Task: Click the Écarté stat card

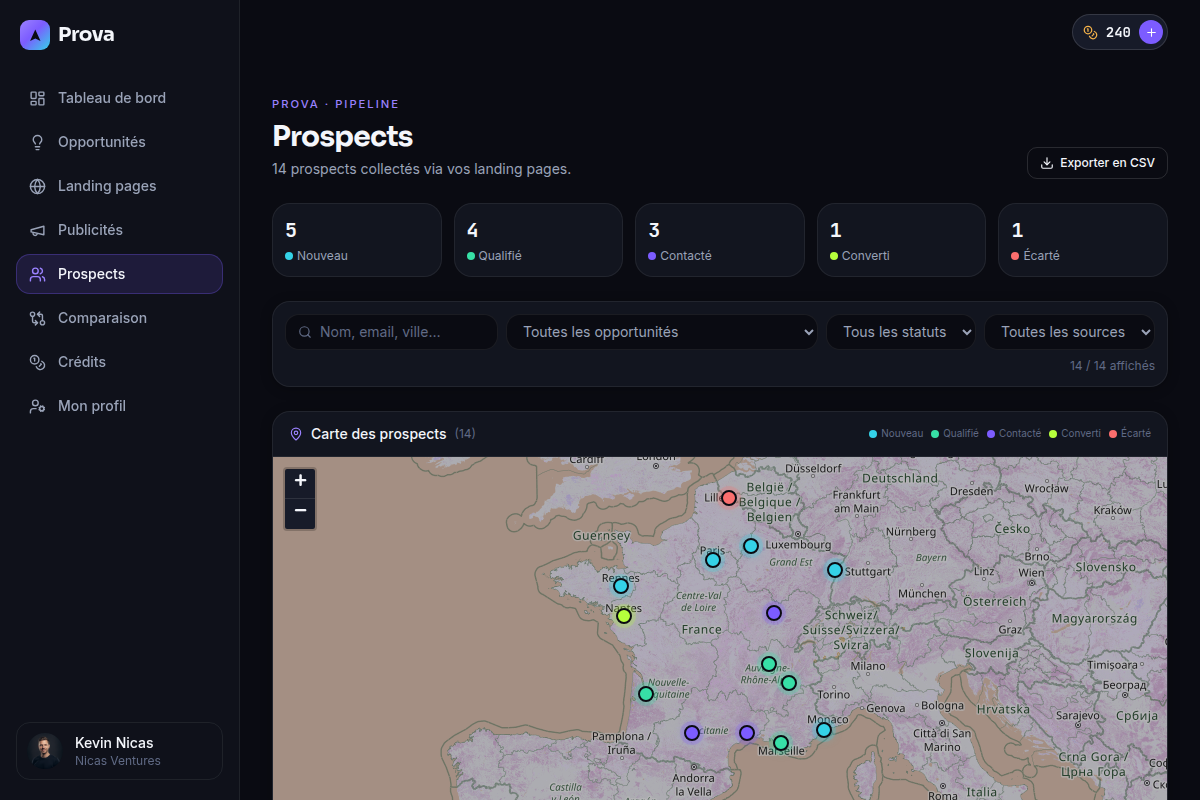Action: 1083,240
